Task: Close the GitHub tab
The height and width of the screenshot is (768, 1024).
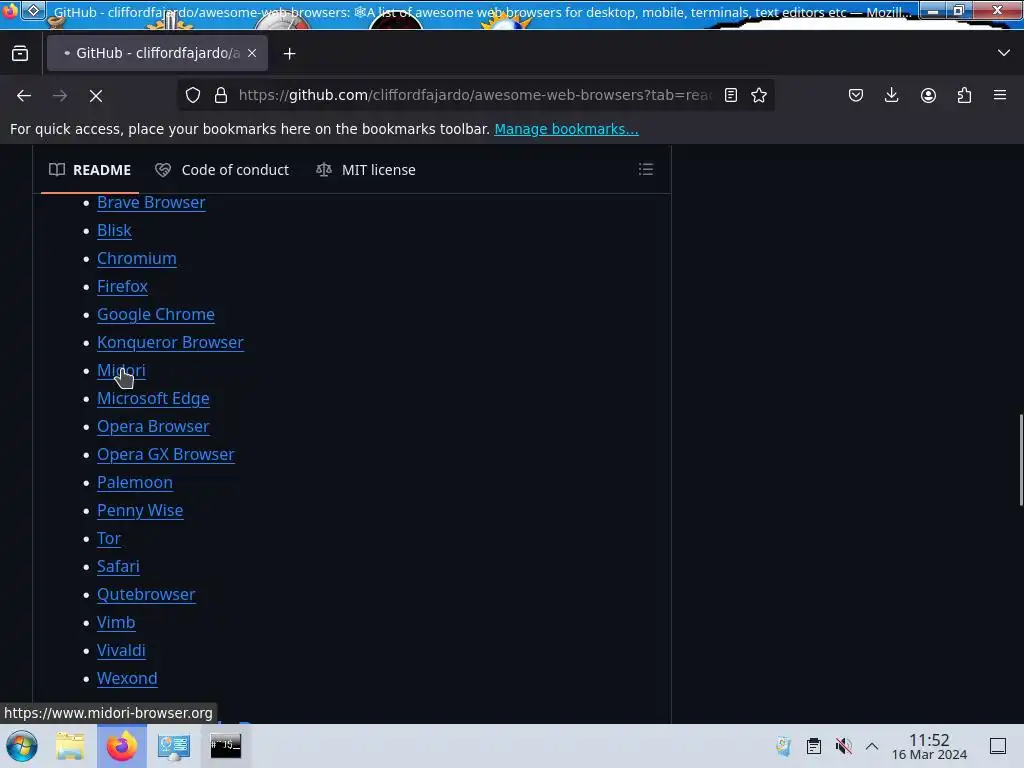Action: [x=252, y=53]
